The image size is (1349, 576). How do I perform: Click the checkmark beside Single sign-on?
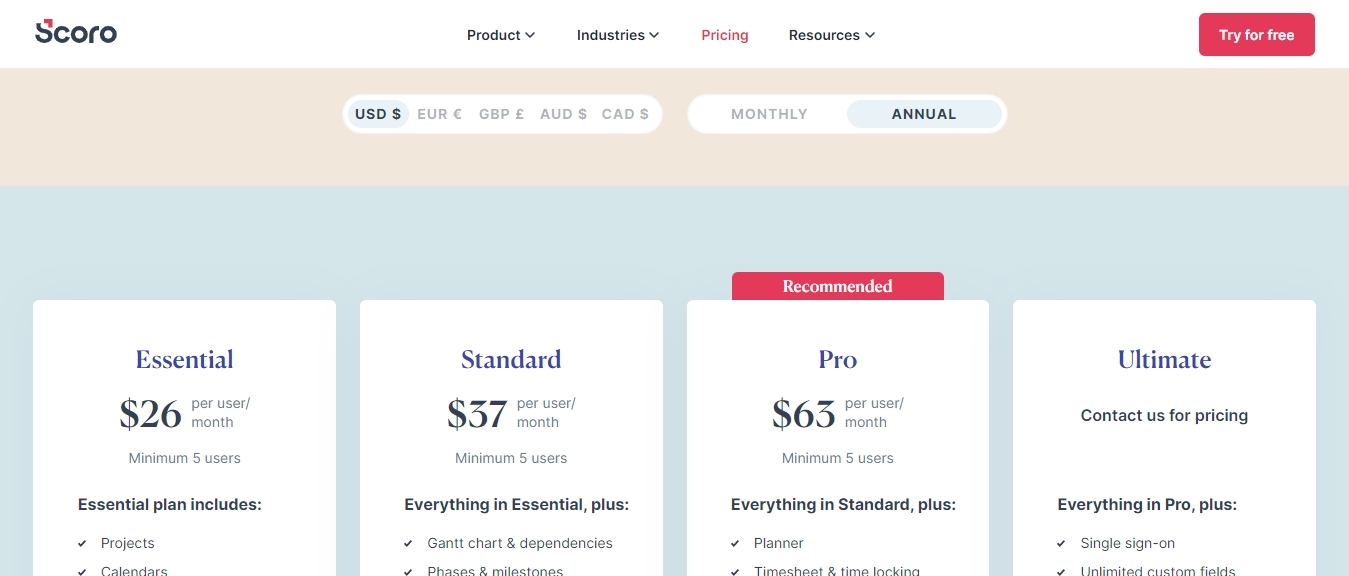point(1061,544)
